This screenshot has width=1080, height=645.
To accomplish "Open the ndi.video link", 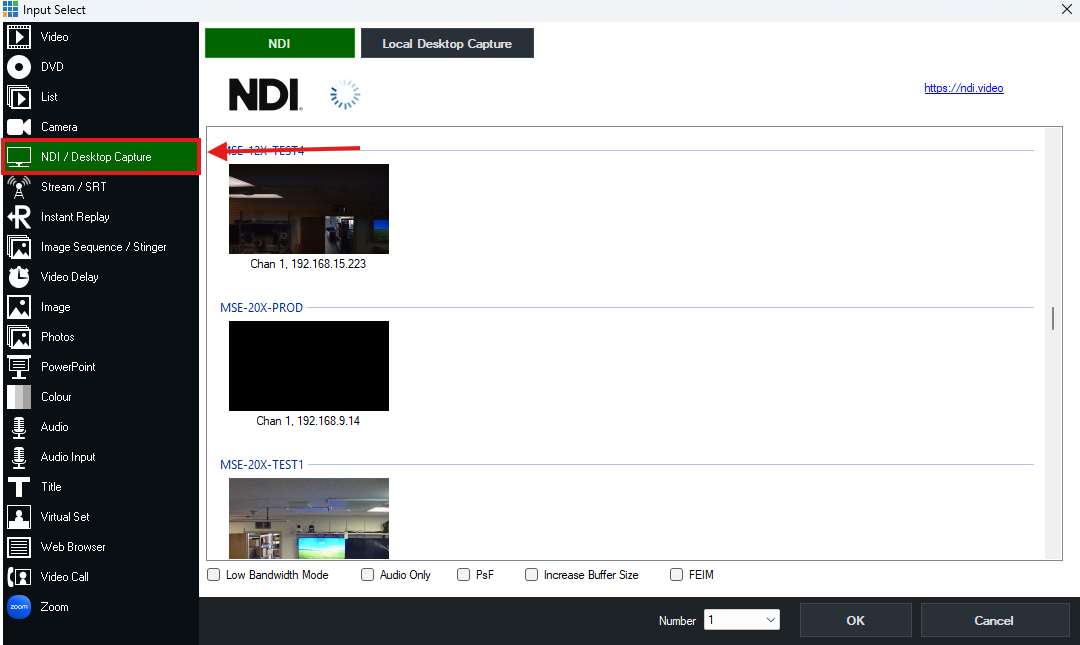I will click(x=963, y=88).
